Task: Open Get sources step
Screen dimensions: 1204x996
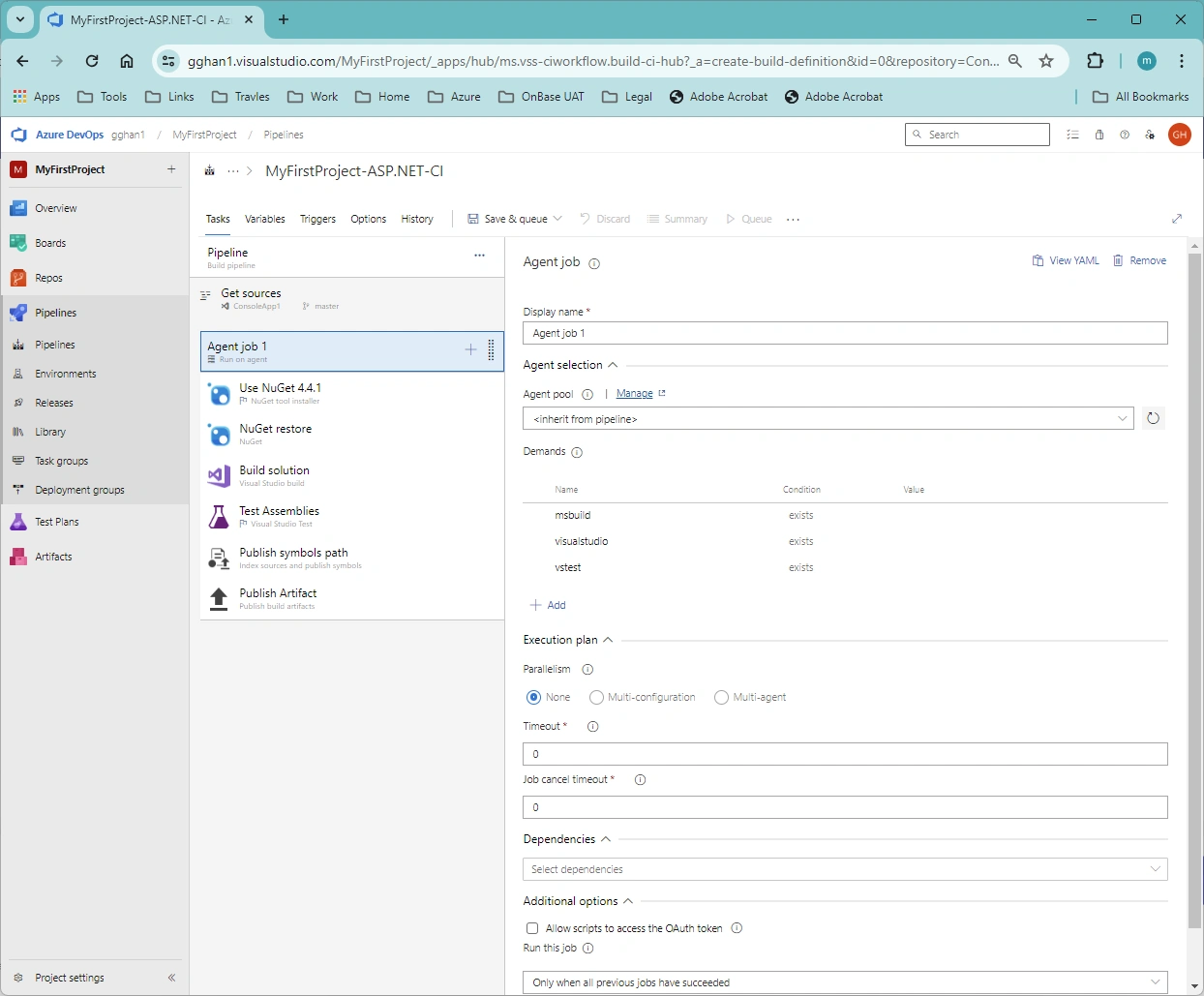Action: pyautogui.click(x=352, y=298)
